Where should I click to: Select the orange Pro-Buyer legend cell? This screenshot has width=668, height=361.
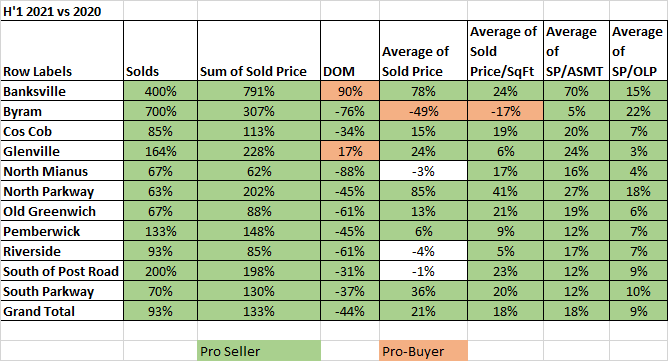point(423,351)
